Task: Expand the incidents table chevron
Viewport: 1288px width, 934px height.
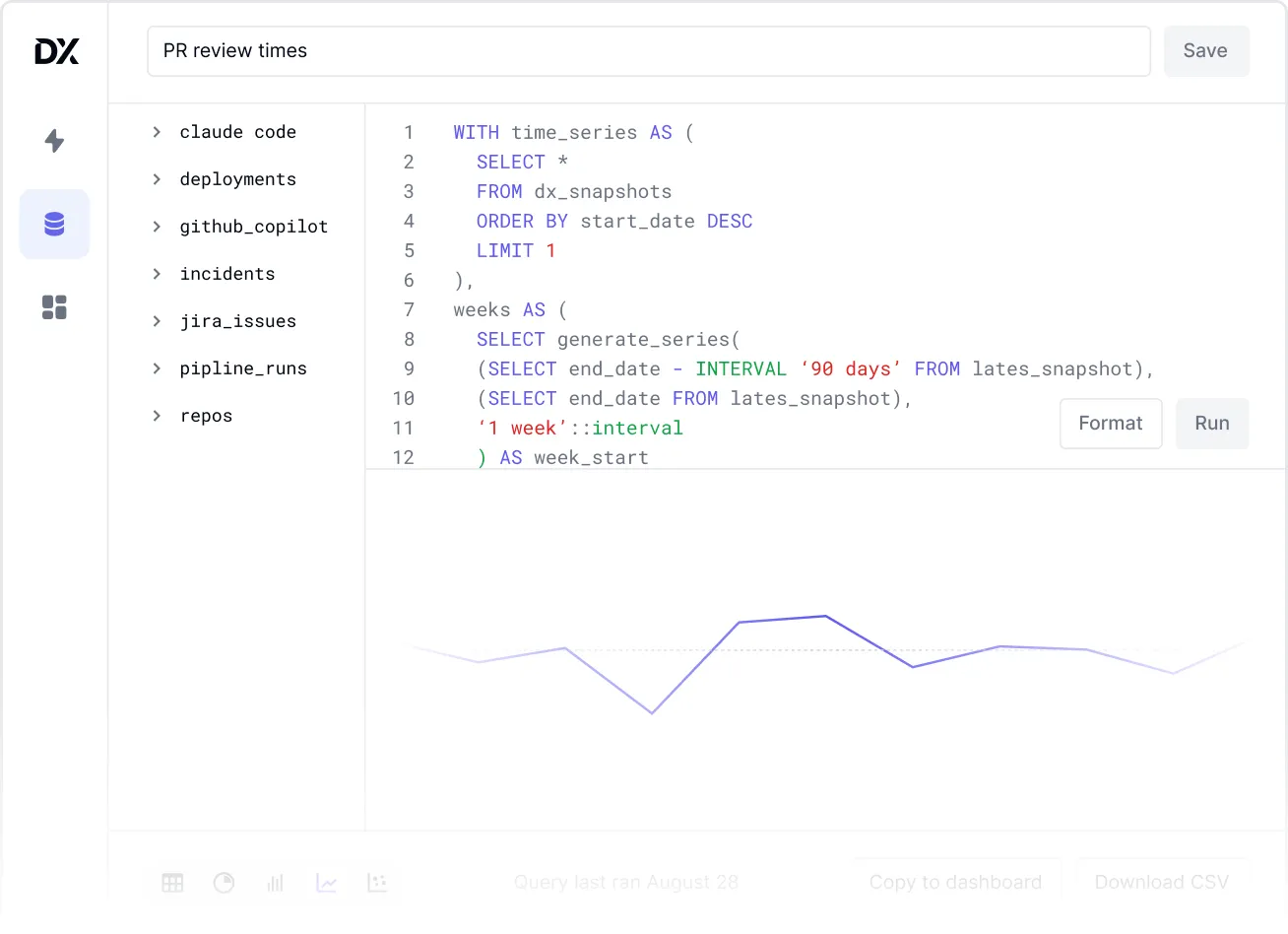Action: 157,274
